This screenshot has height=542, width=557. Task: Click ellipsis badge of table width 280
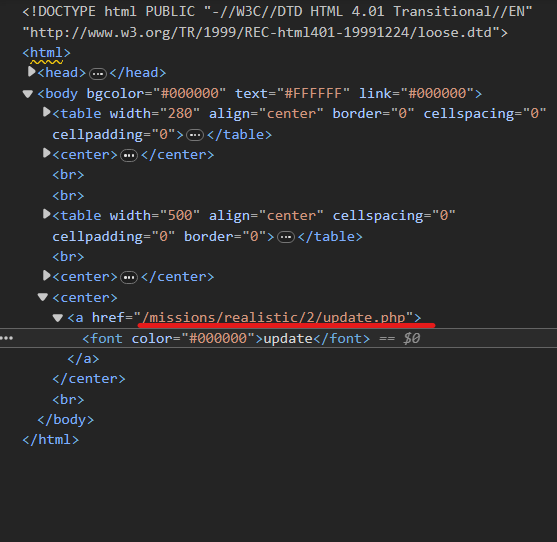click(x=195, y=135)
